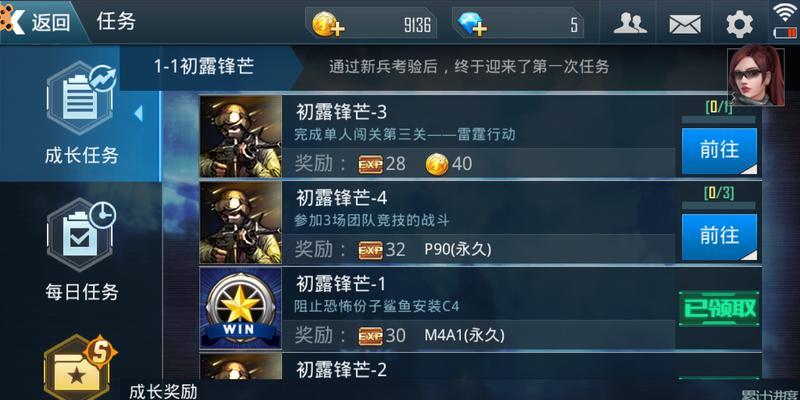Image resolution: width=800 pixels, height=400 pixels.
Task: Click the red-haired character avatar
Action: [756, 77]
